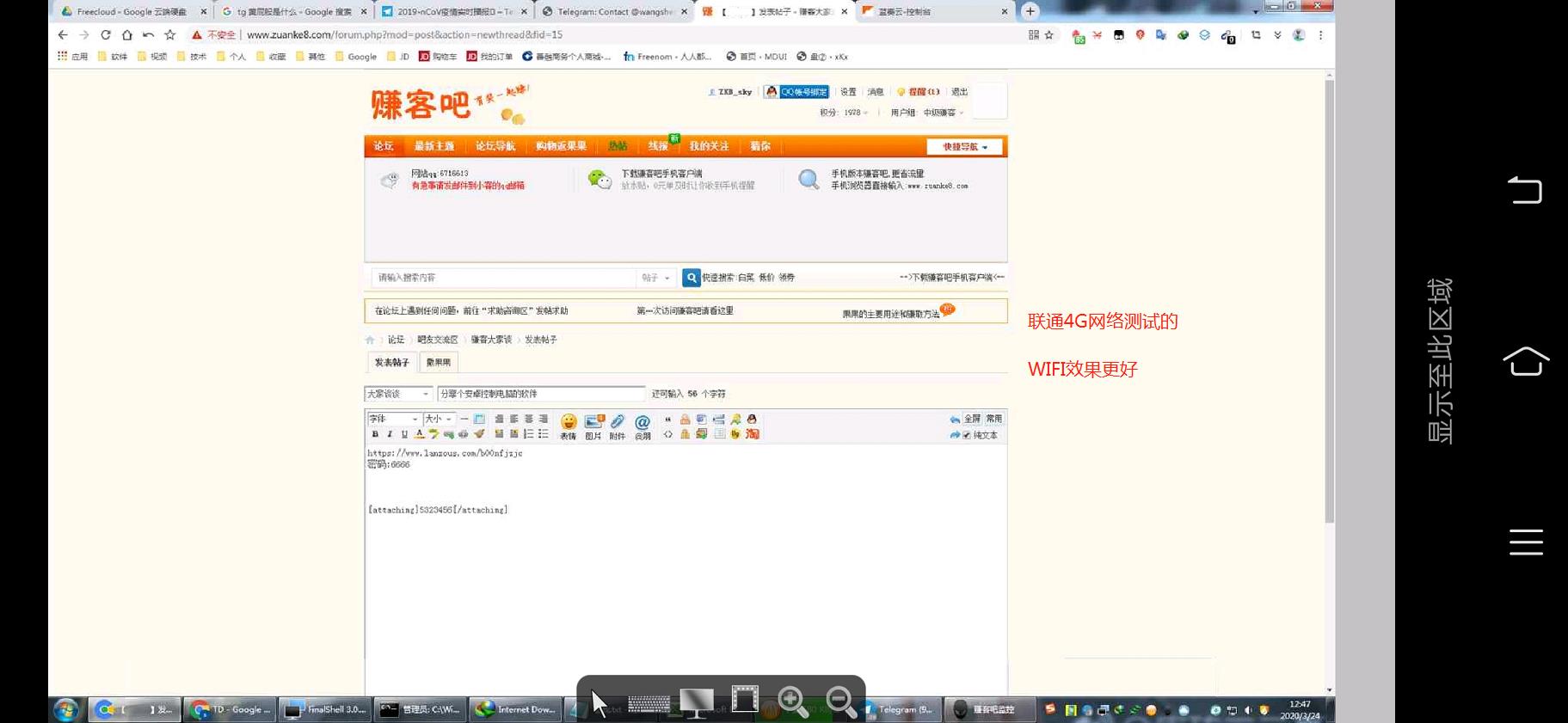The width and height of the screenshot is (1568, 723).
Task: Open the 帖子 search scope dropdown
Action: 655,278
